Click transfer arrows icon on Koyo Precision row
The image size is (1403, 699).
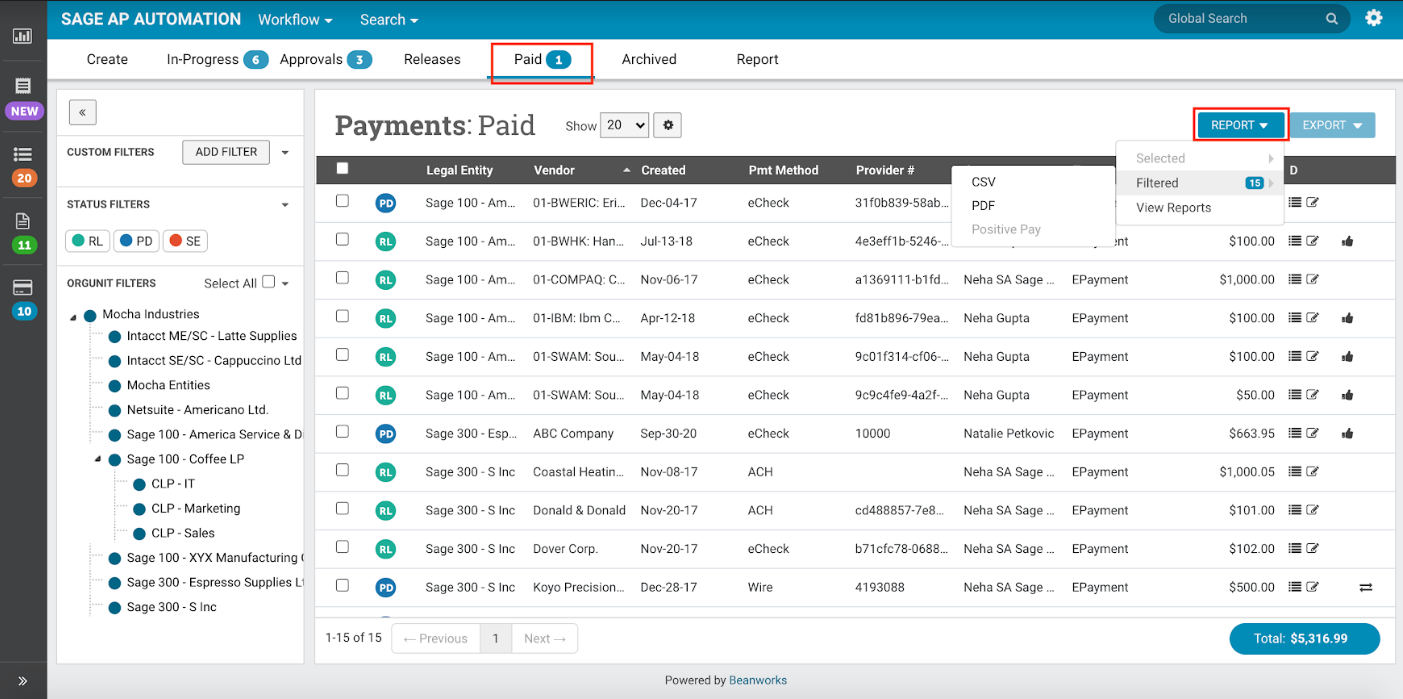pyautogui.click(x=1366, y=587)
